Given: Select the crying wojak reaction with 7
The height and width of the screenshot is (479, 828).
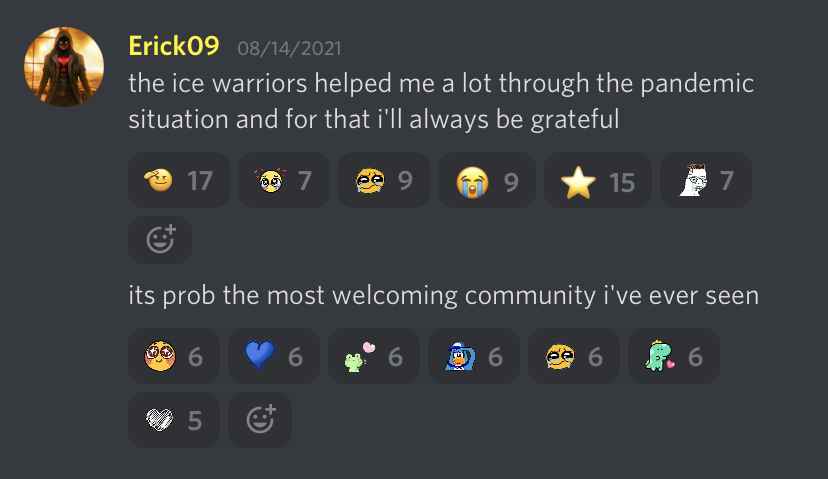Looking at the screenshot, I should (705, 180).
